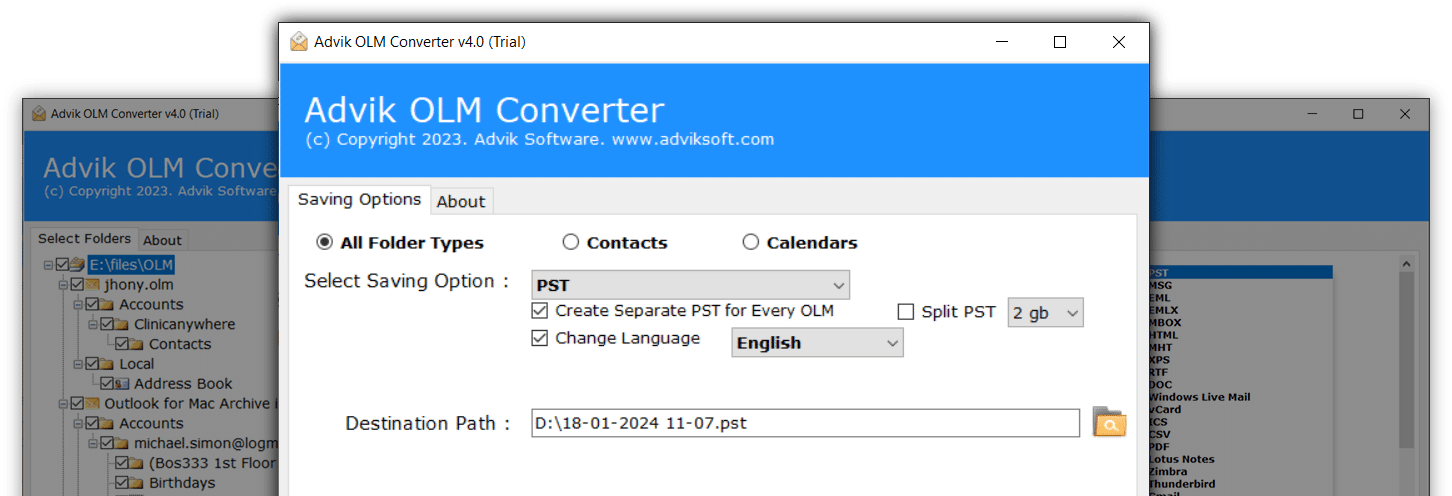The width and height of the screenshot is (1452, 496).
Task: Click the drive icon next to E:\files\OLM
Action: tap(78, 265)
